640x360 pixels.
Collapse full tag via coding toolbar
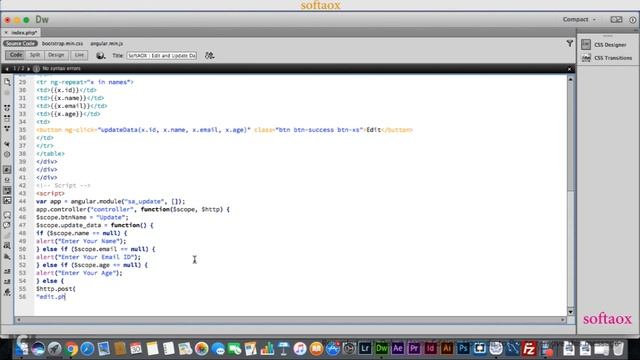pos(7,108)
